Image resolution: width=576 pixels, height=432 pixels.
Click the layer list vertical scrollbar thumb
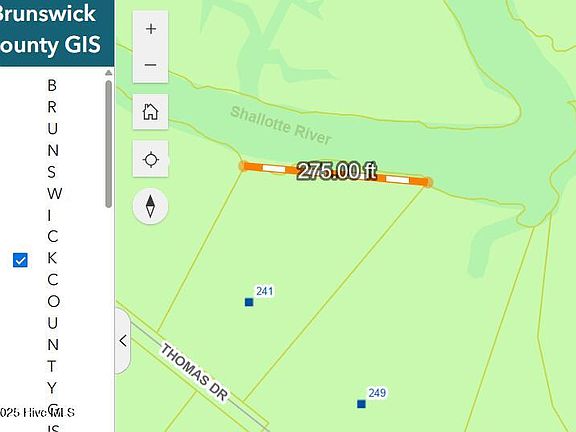(108, 144)
